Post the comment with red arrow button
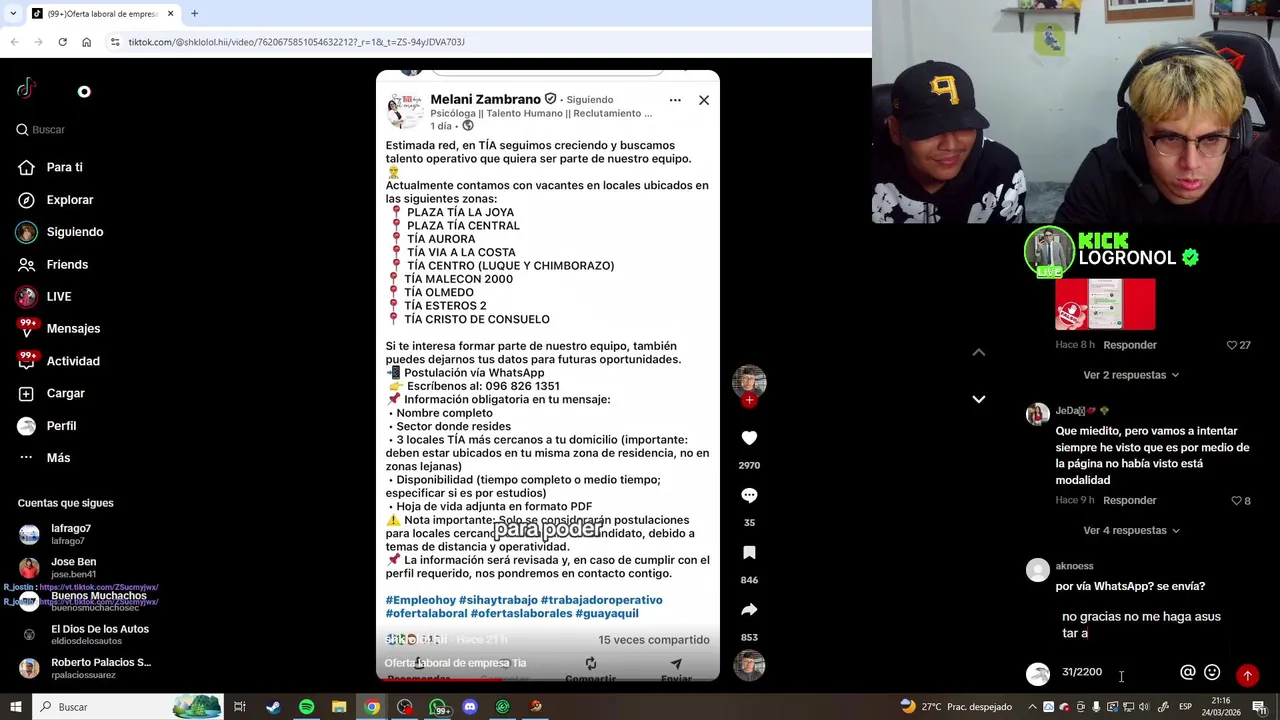Viewport: 1280px width, 720px height. (x=1247, y=675)
